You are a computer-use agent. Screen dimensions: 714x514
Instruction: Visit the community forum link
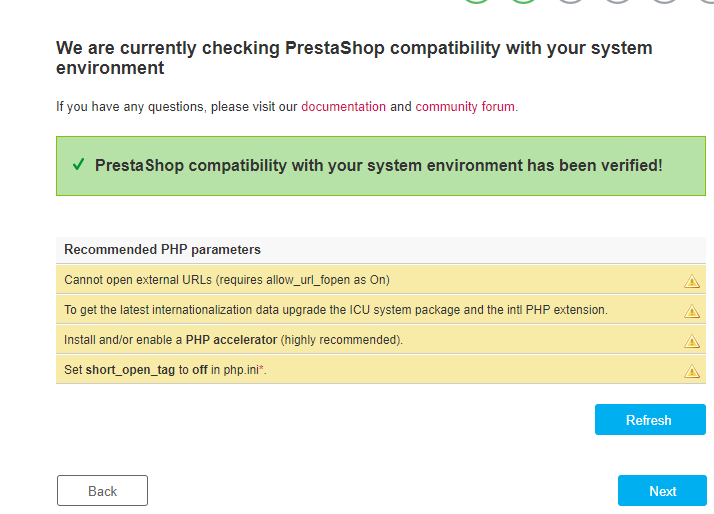465,107
